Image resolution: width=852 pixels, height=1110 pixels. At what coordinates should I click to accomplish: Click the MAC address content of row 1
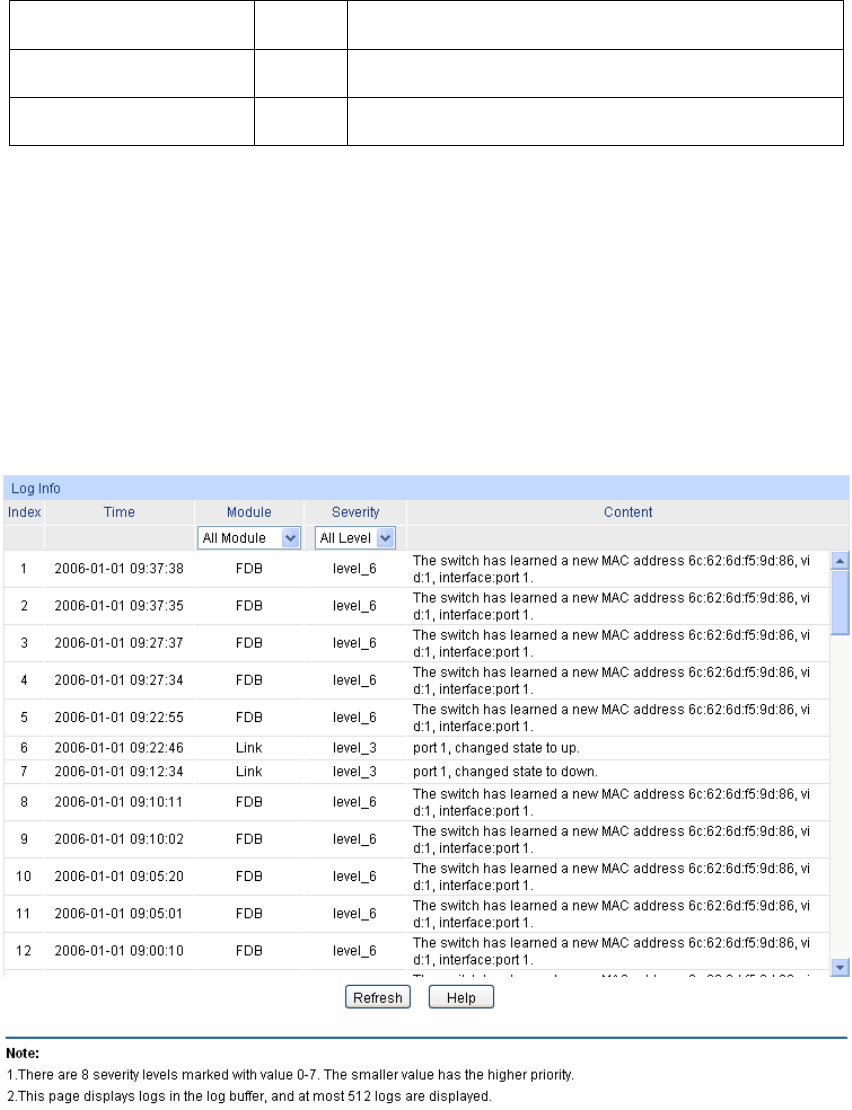point(611,568)
